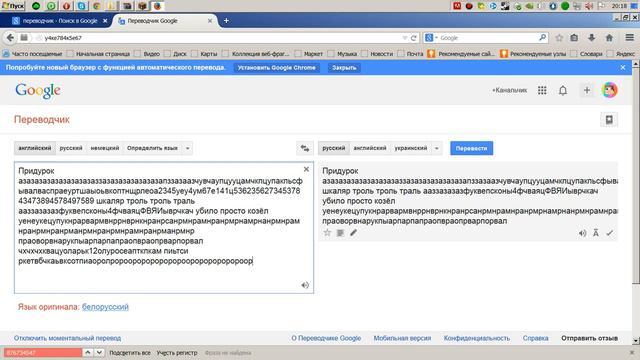Click the Перевести translate button
This screenshot has height=360, width=640.
click(x=471, y=148)
